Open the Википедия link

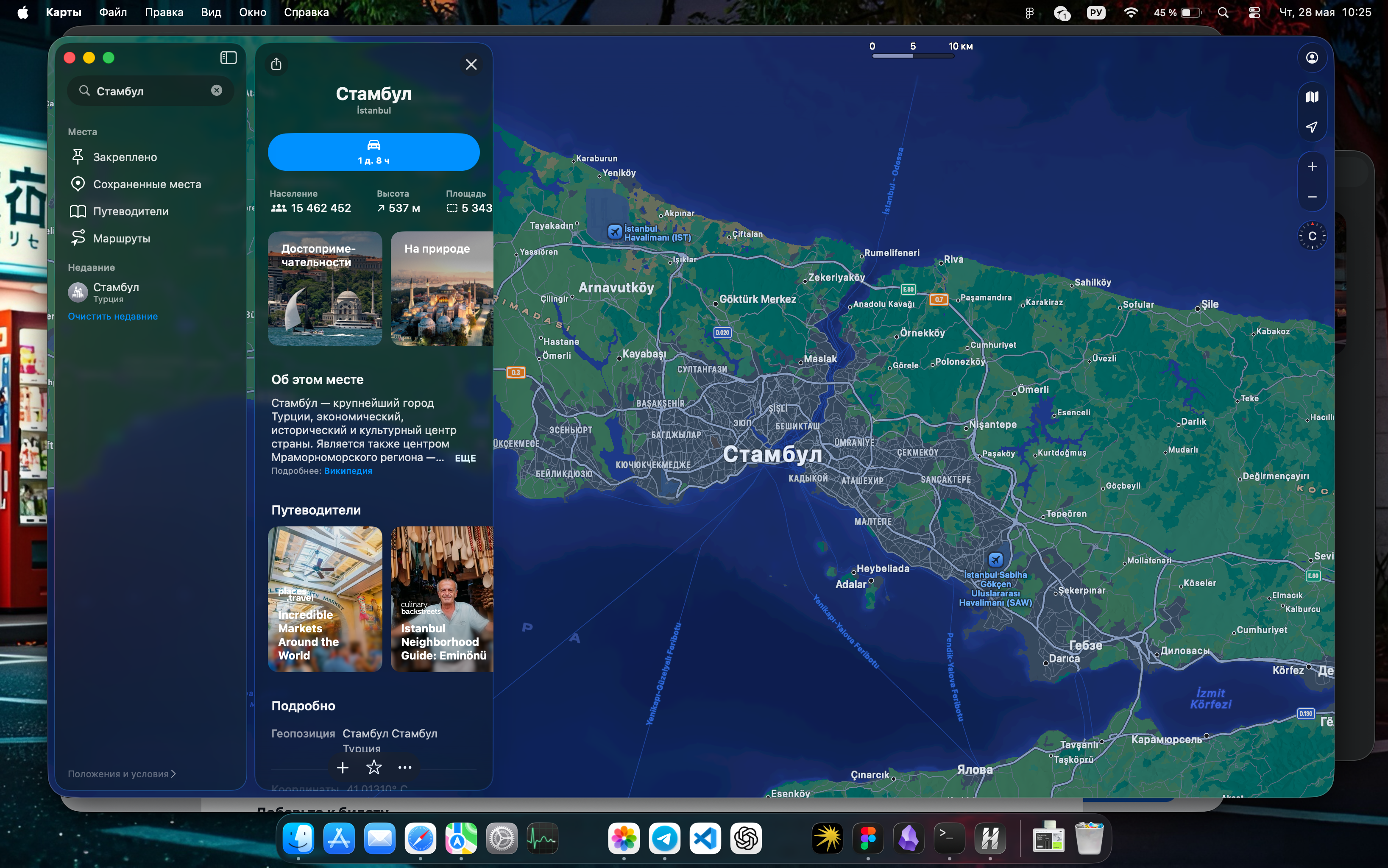[x=348, y=471]
